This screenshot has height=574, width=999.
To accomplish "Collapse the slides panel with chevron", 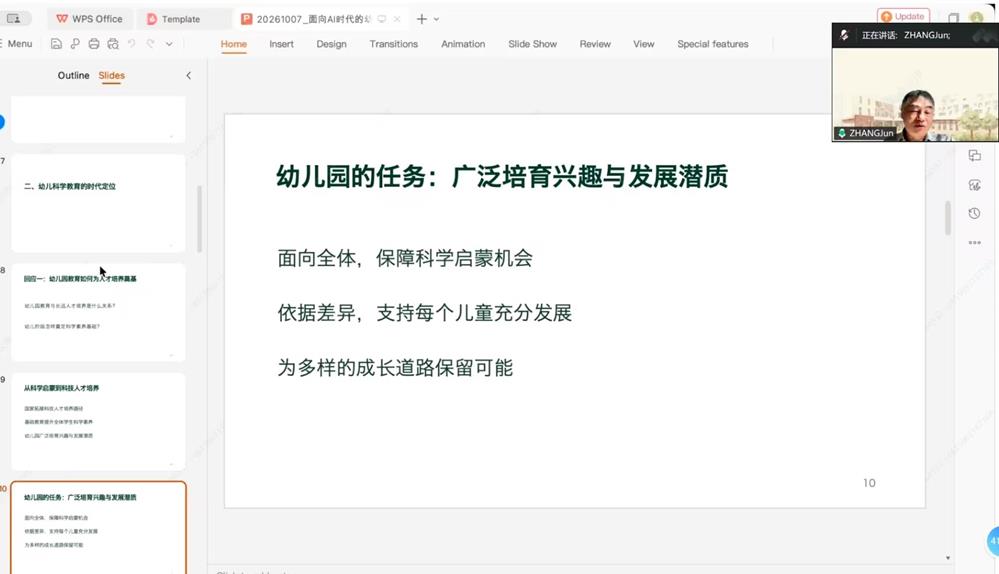I will coord(189,75).
